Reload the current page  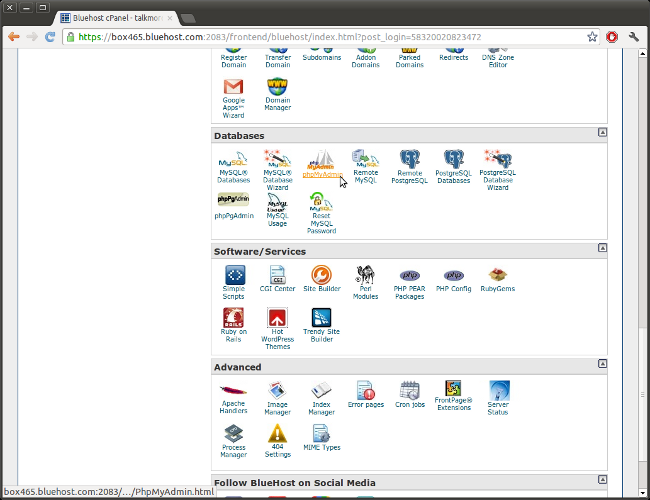click(x=50, y=37)
